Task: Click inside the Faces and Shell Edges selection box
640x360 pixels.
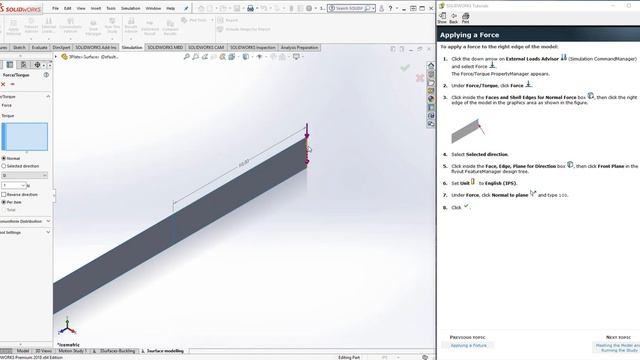Action: click(25, 136)
